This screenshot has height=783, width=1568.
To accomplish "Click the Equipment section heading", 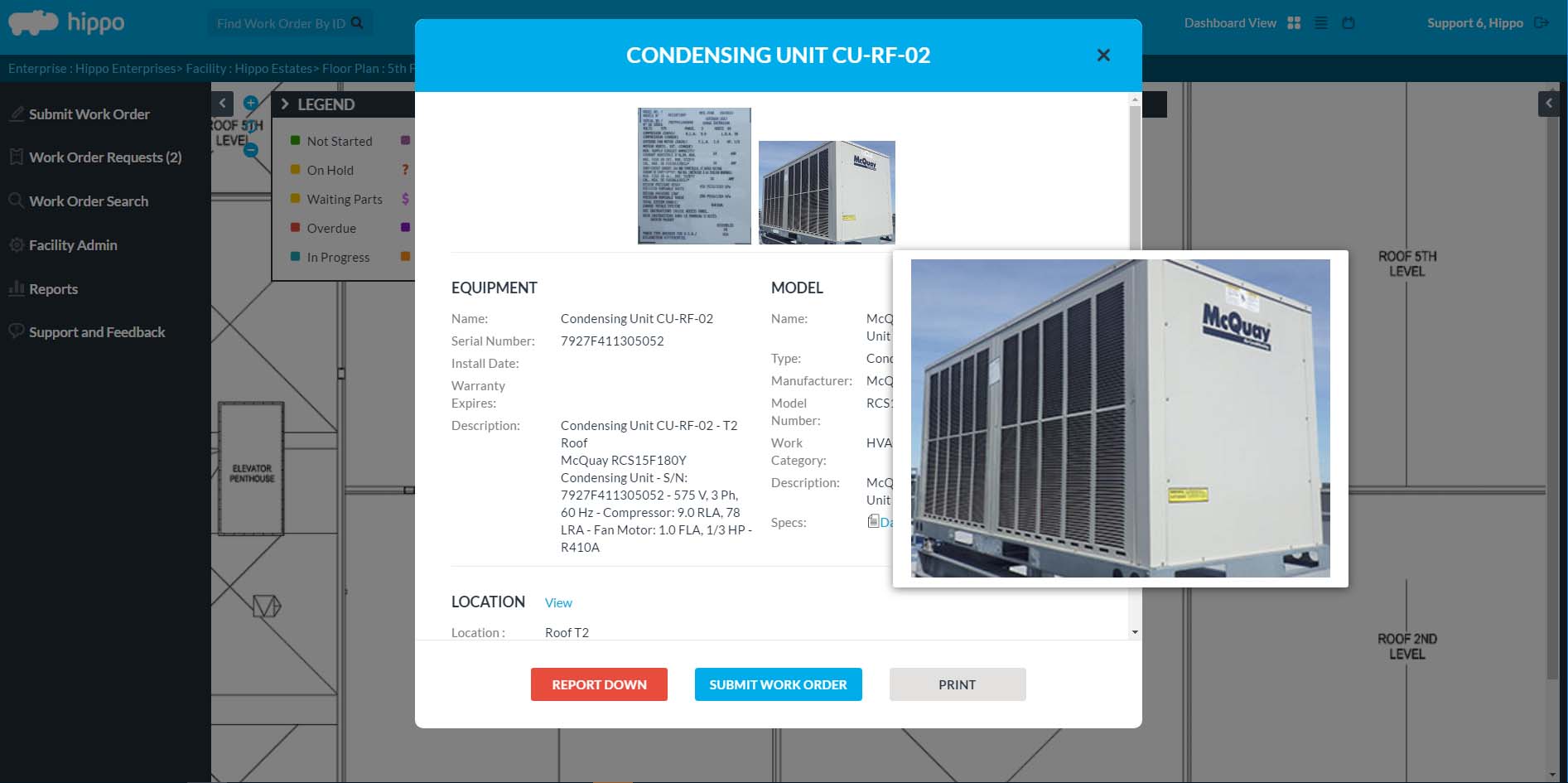I will pyautogui.click(x=494, y=288).
